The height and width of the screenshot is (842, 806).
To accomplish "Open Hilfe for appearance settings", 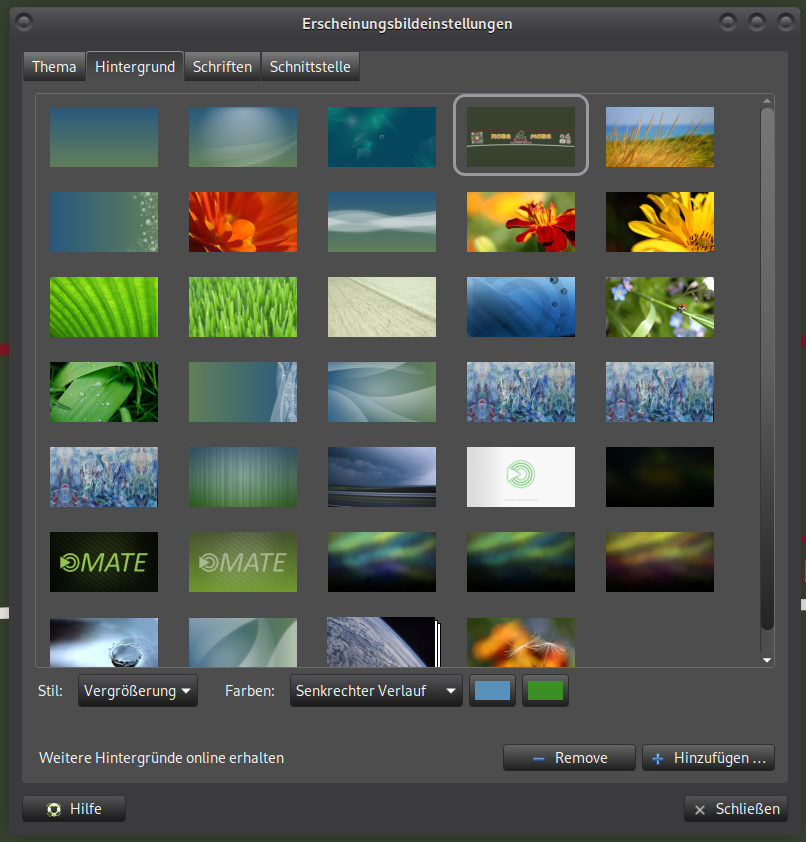I will [74, 809].
